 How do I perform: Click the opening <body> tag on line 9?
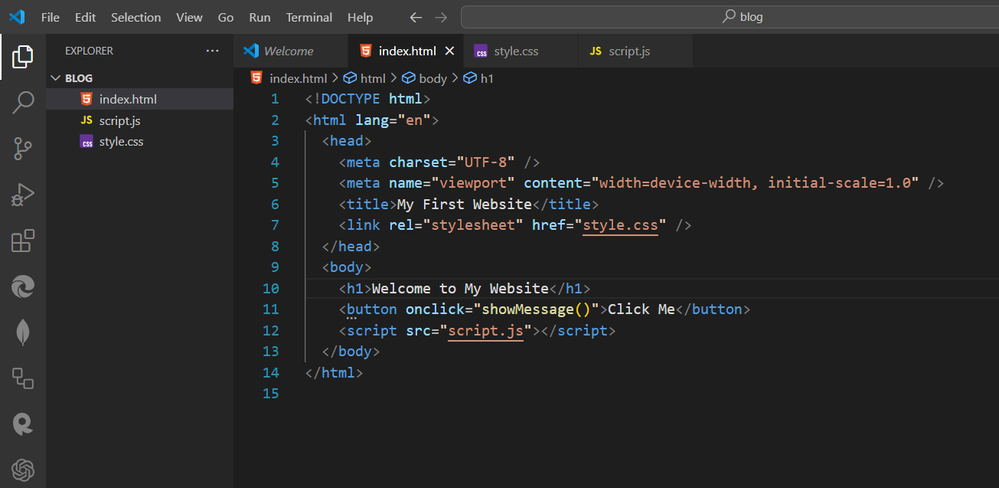coord(347,268)
